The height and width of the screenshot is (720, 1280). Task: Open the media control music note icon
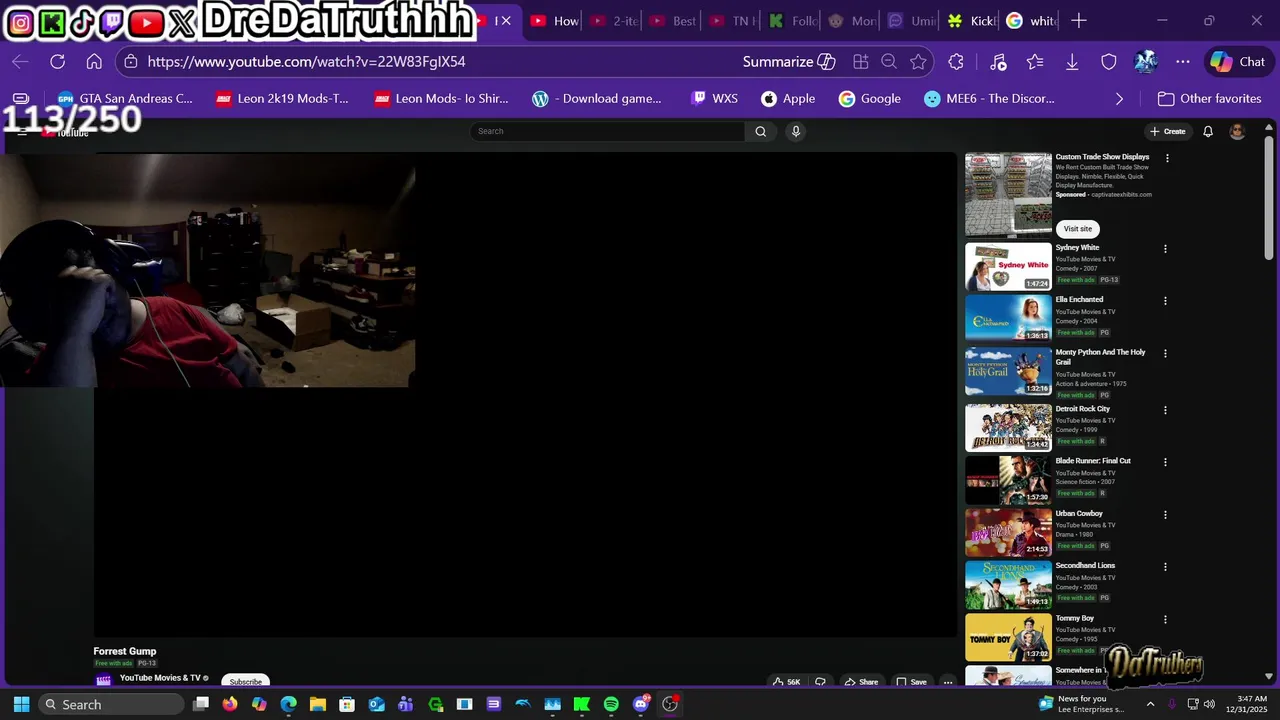point(998,62)
